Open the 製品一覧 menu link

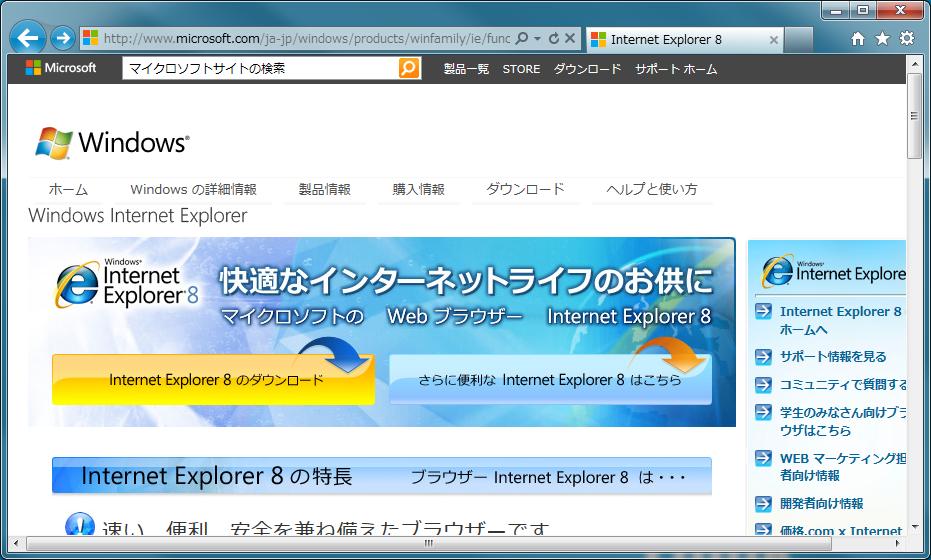coord(466,69)
